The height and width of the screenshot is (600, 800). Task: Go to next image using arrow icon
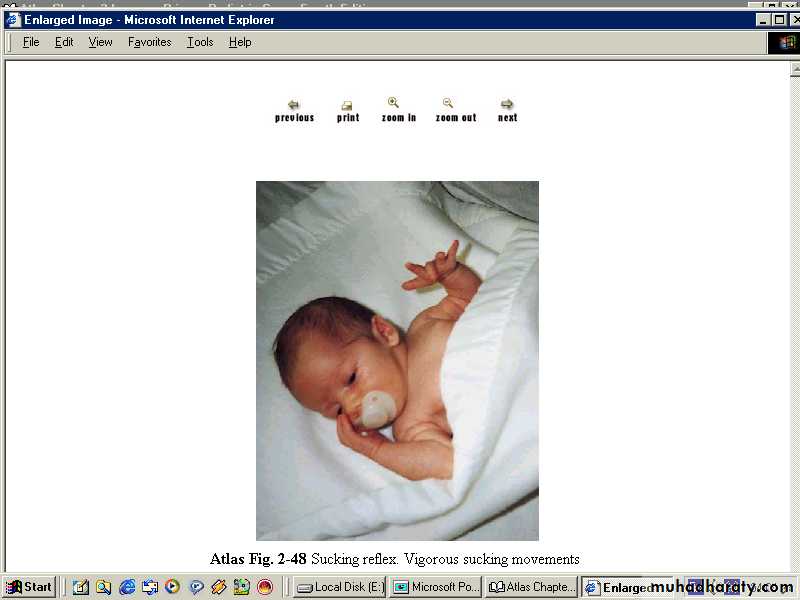click(507, 104)
